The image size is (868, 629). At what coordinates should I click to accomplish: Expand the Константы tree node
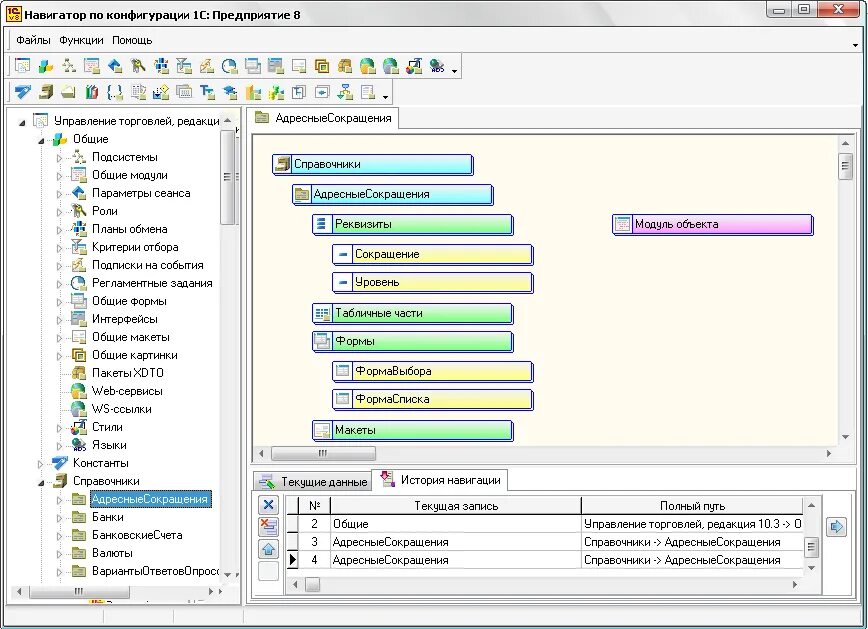40,464
